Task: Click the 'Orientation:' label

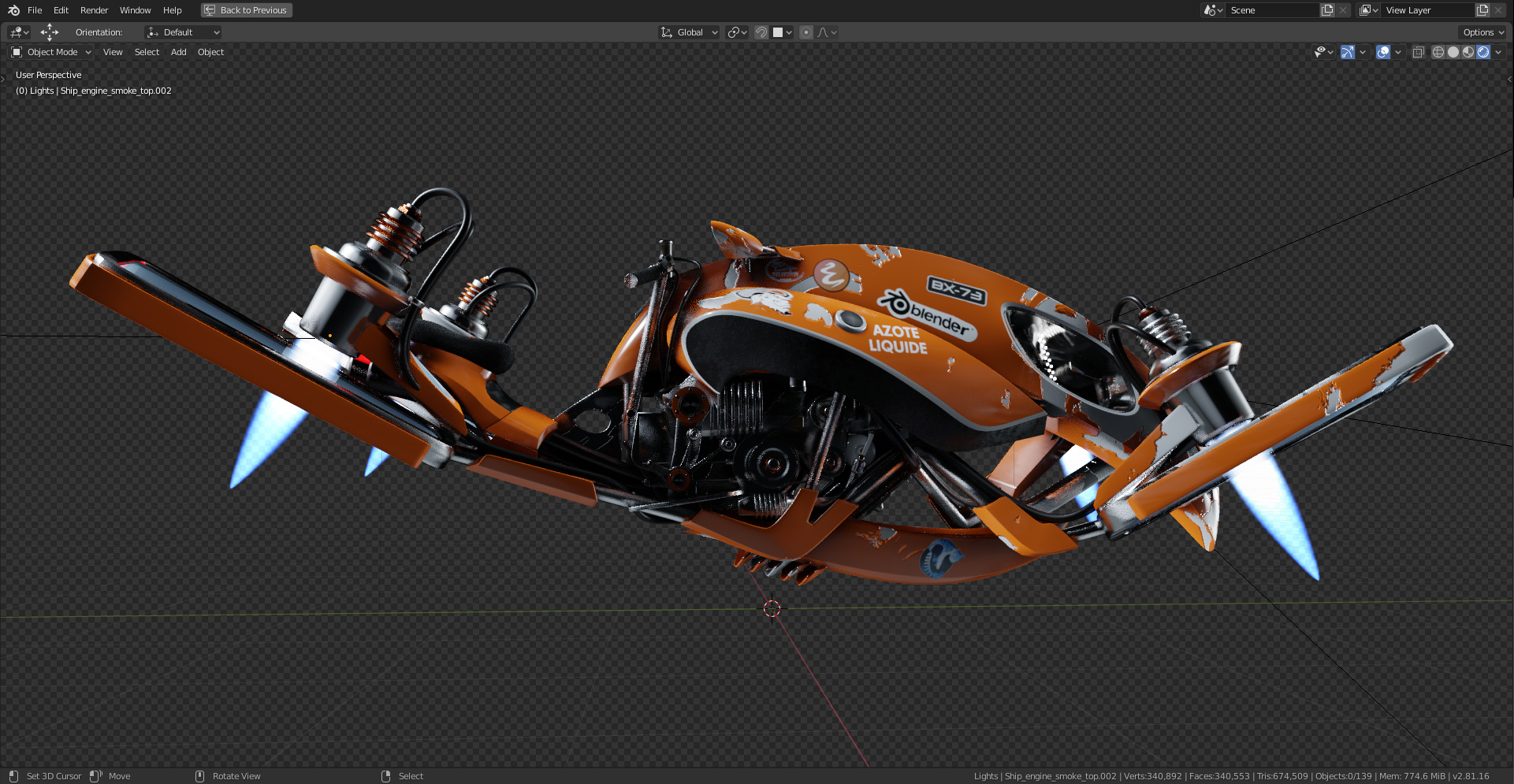Action: coord(99,32)
